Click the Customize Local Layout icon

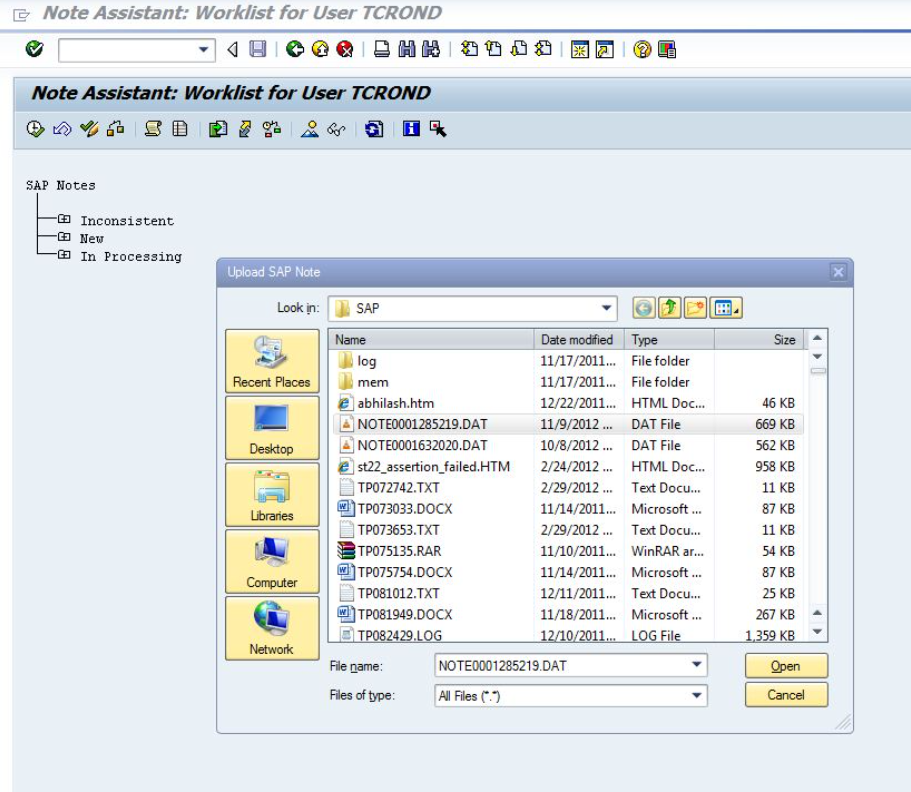pos(667,49)
